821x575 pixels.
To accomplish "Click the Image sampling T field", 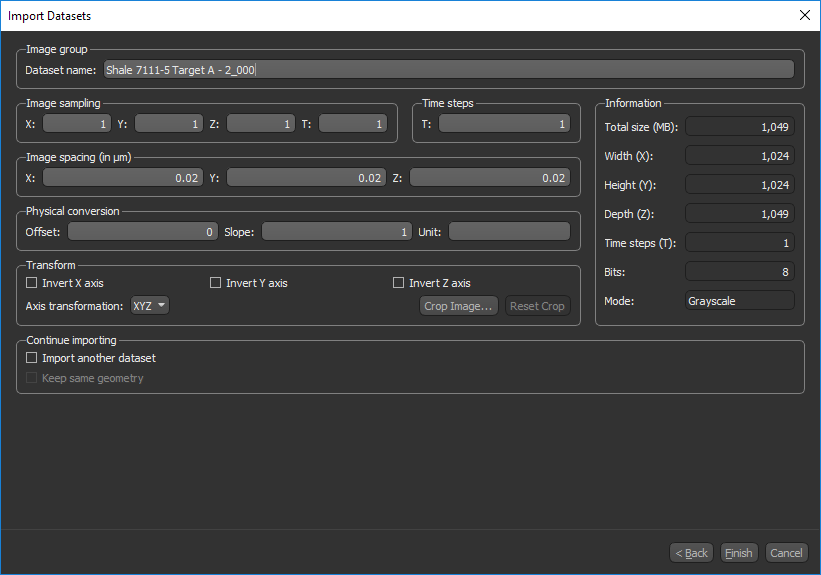I will coord(352,124).
